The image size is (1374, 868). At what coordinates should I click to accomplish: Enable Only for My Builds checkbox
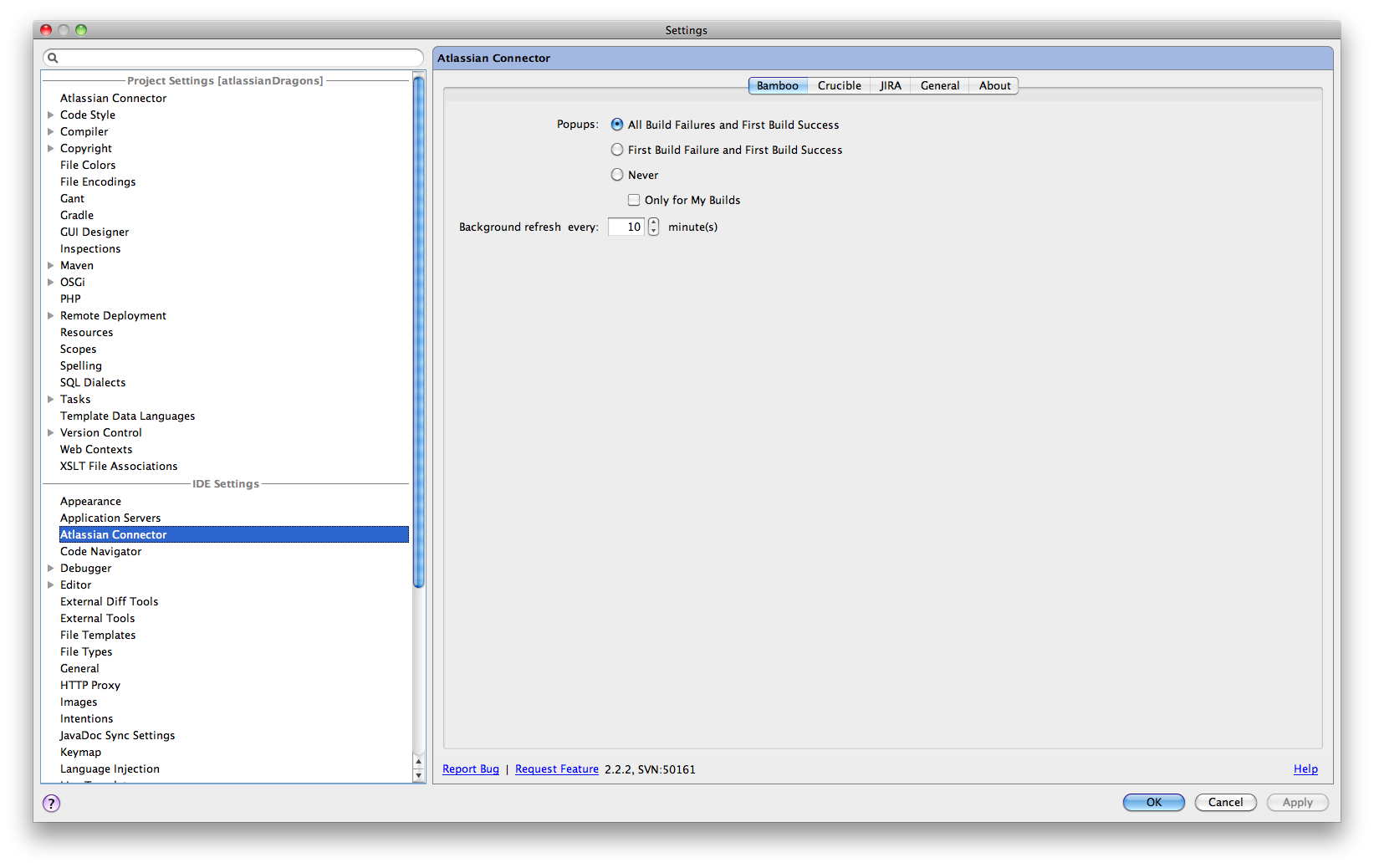(x=634, y=200)
